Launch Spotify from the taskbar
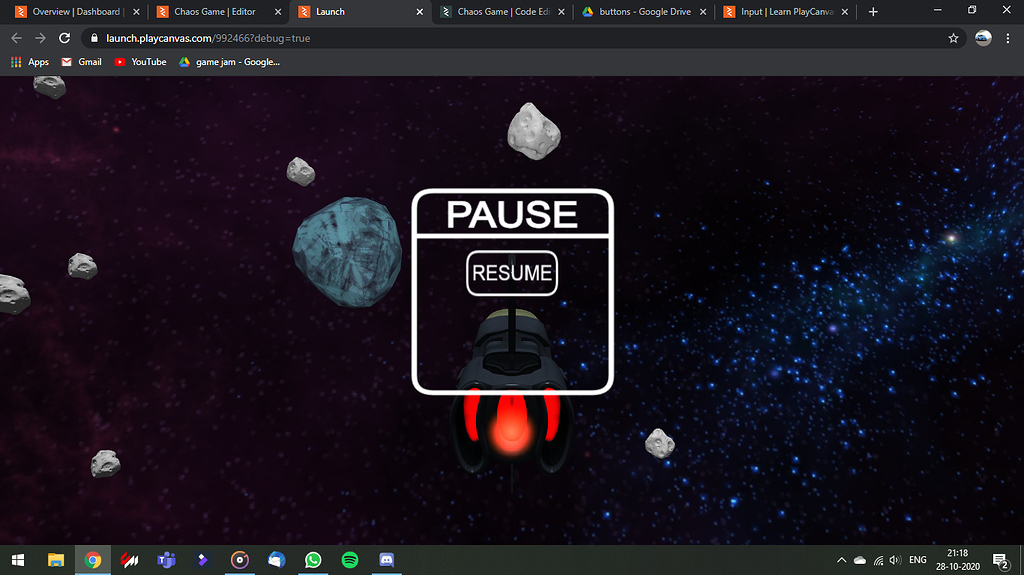The height and width of the screenshot is (575, 1024). [x=350, y=560]
